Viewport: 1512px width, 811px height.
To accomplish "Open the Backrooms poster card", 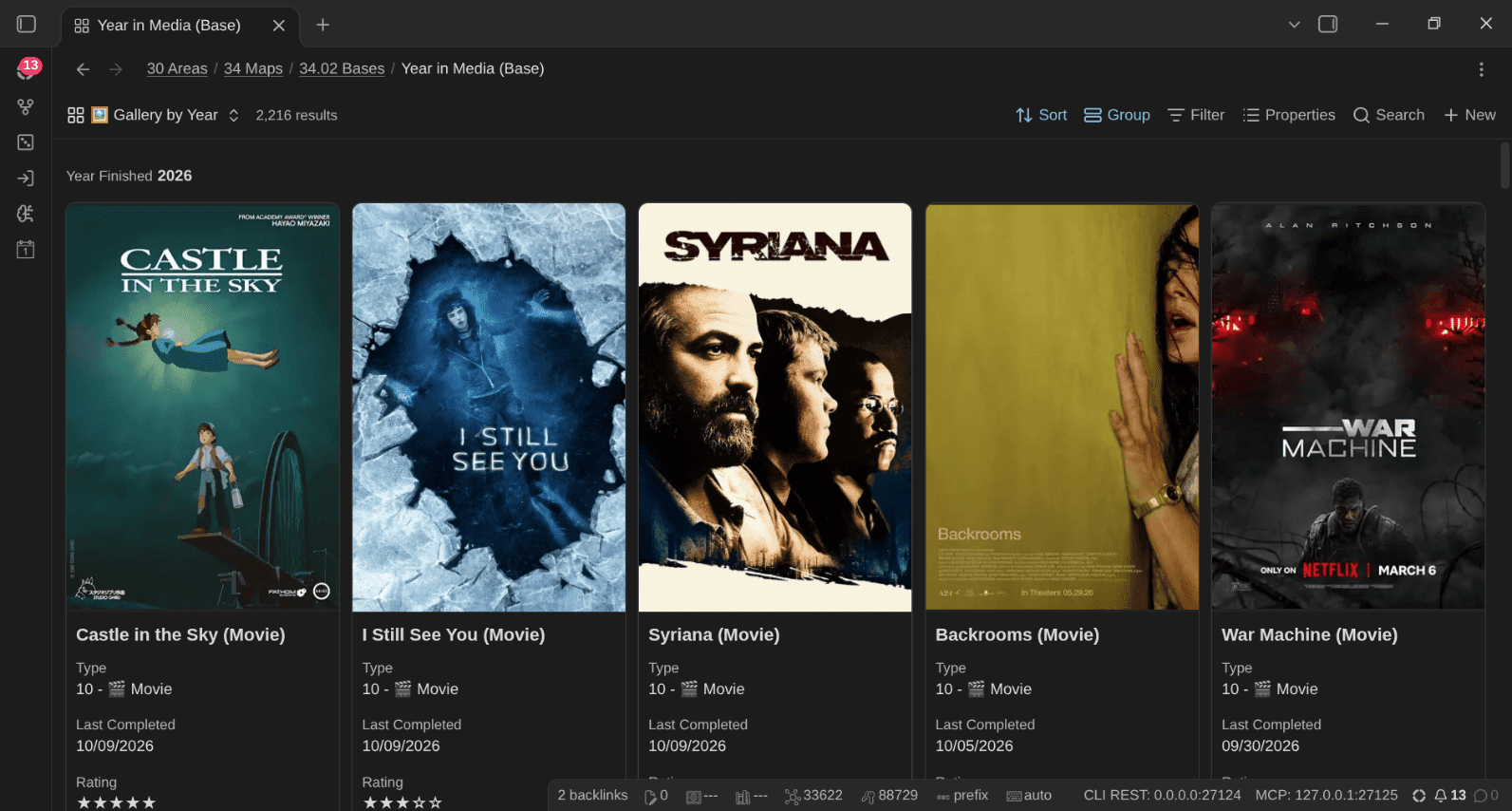I will click(x=1062, y=407).
